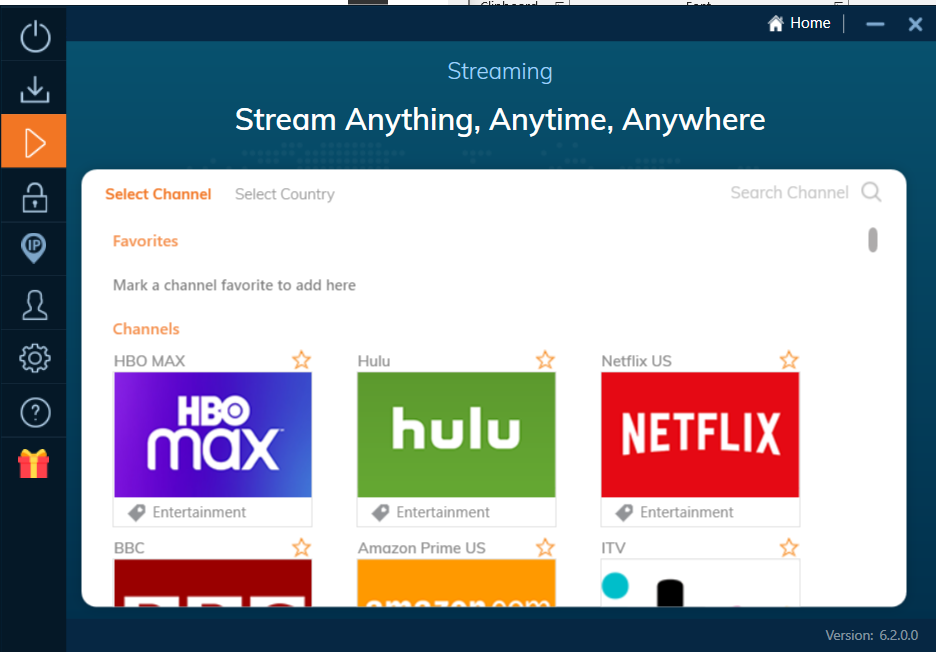Favorite BBC with its star
The width and height of the screenshot is (936, 652).
(301, 548)
